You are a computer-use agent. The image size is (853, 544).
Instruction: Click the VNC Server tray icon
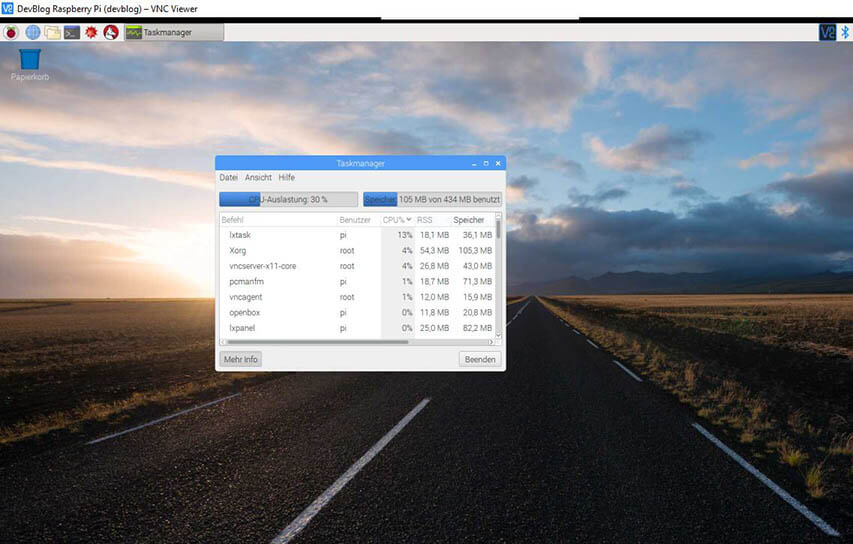tap(827, 32)
